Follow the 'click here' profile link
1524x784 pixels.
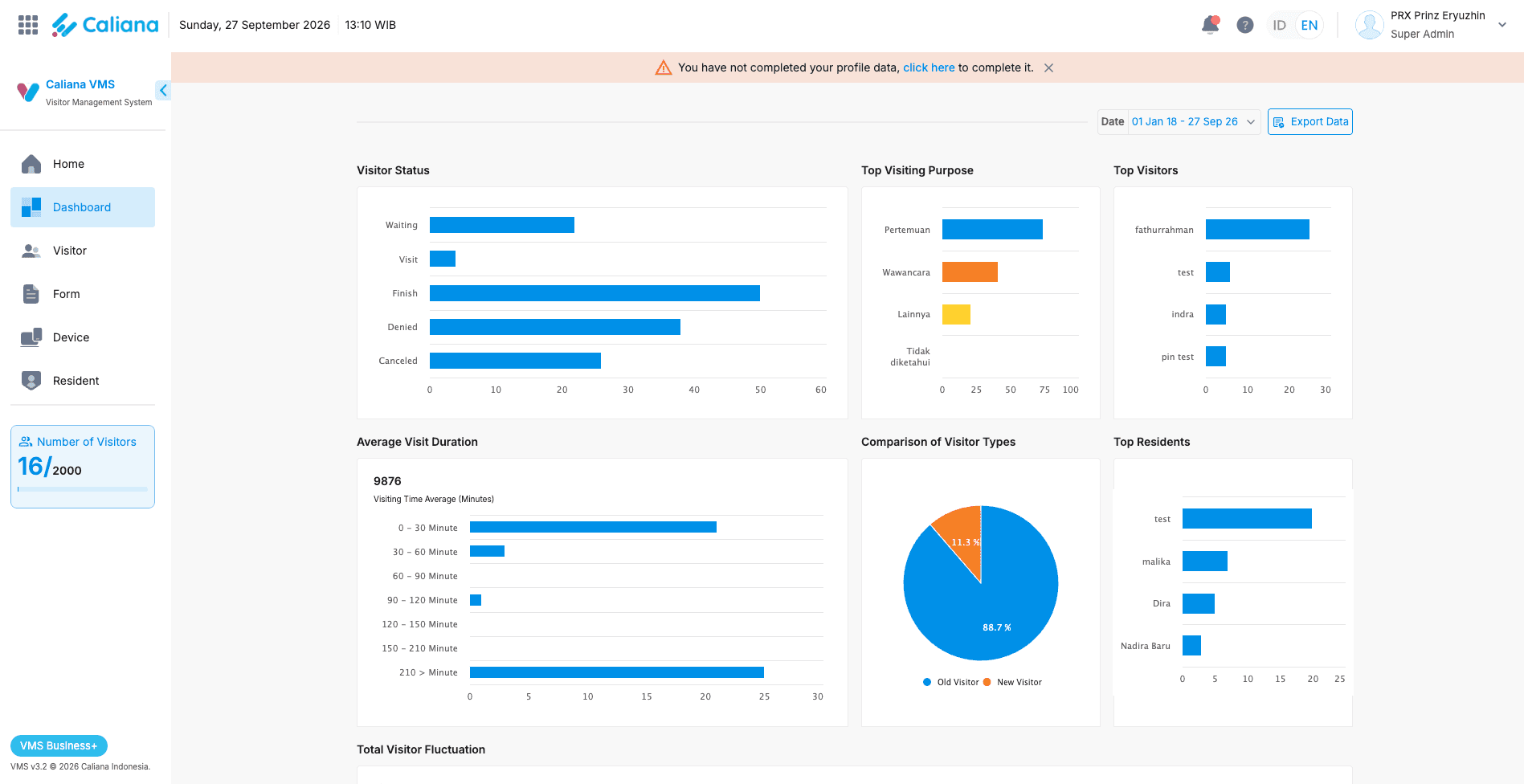(x=929, y=67)
